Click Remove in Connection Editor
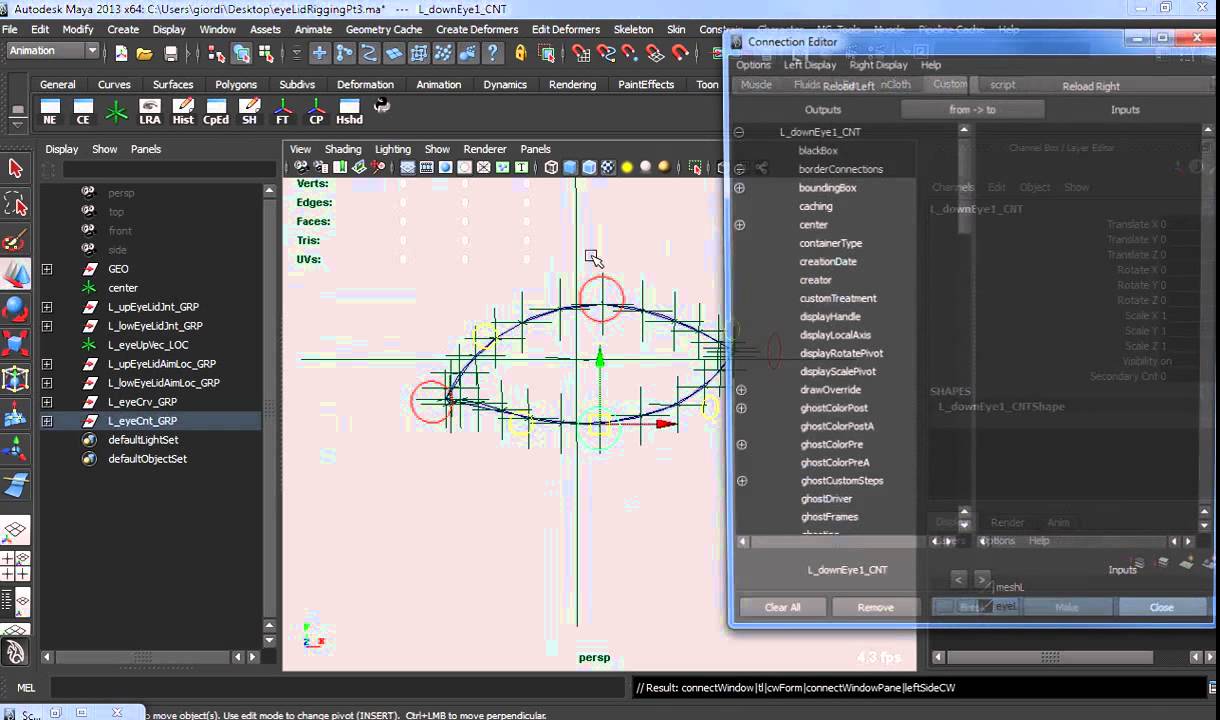The height and width of the screenshot is (720, 1220). (875, 607)
